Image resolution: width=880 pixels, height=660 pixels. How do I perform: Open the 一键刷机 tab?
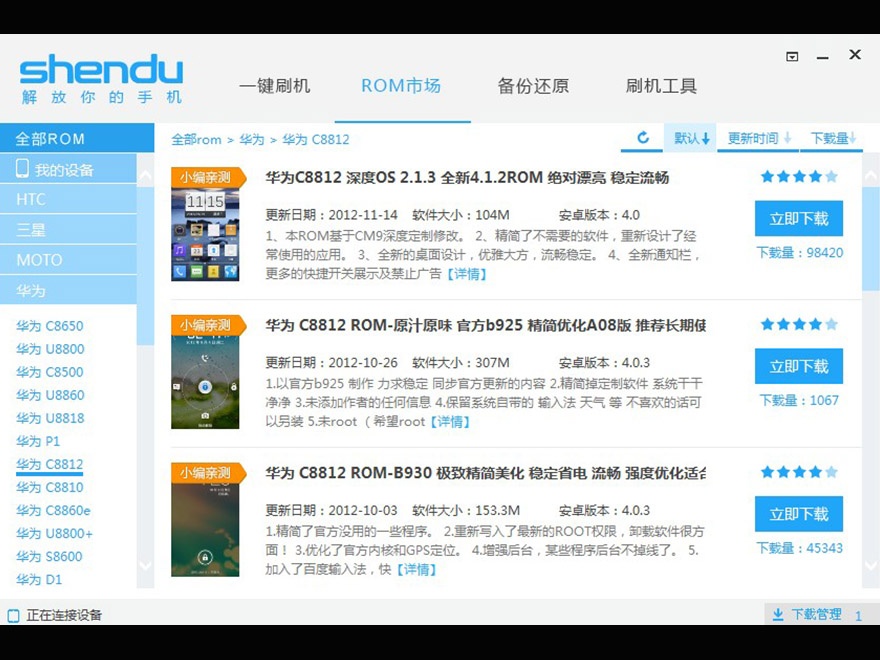[x=274, y=86]
